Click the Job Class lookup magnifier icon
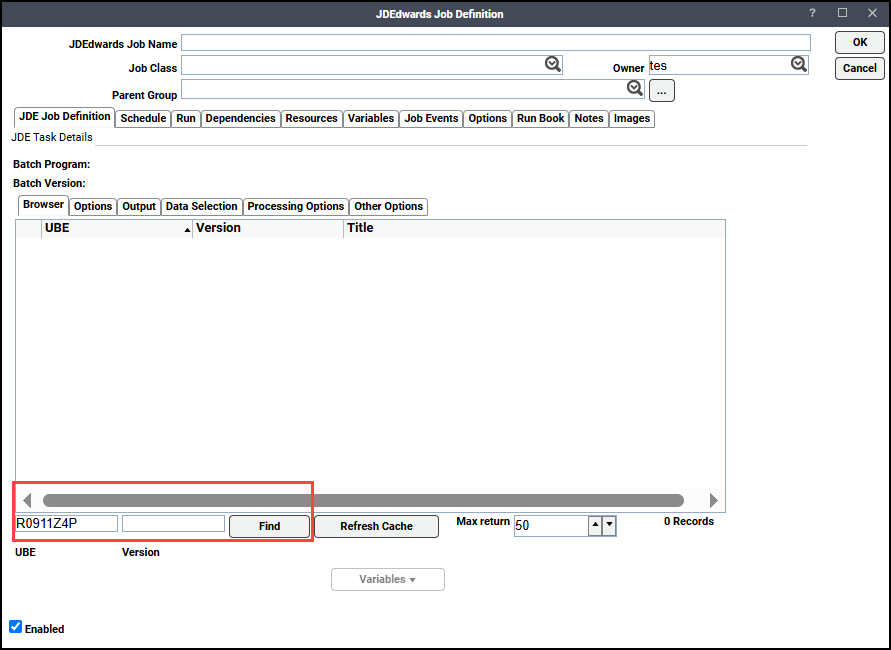Viewport: 891px width, 650px height. click(x=552, y=64)
